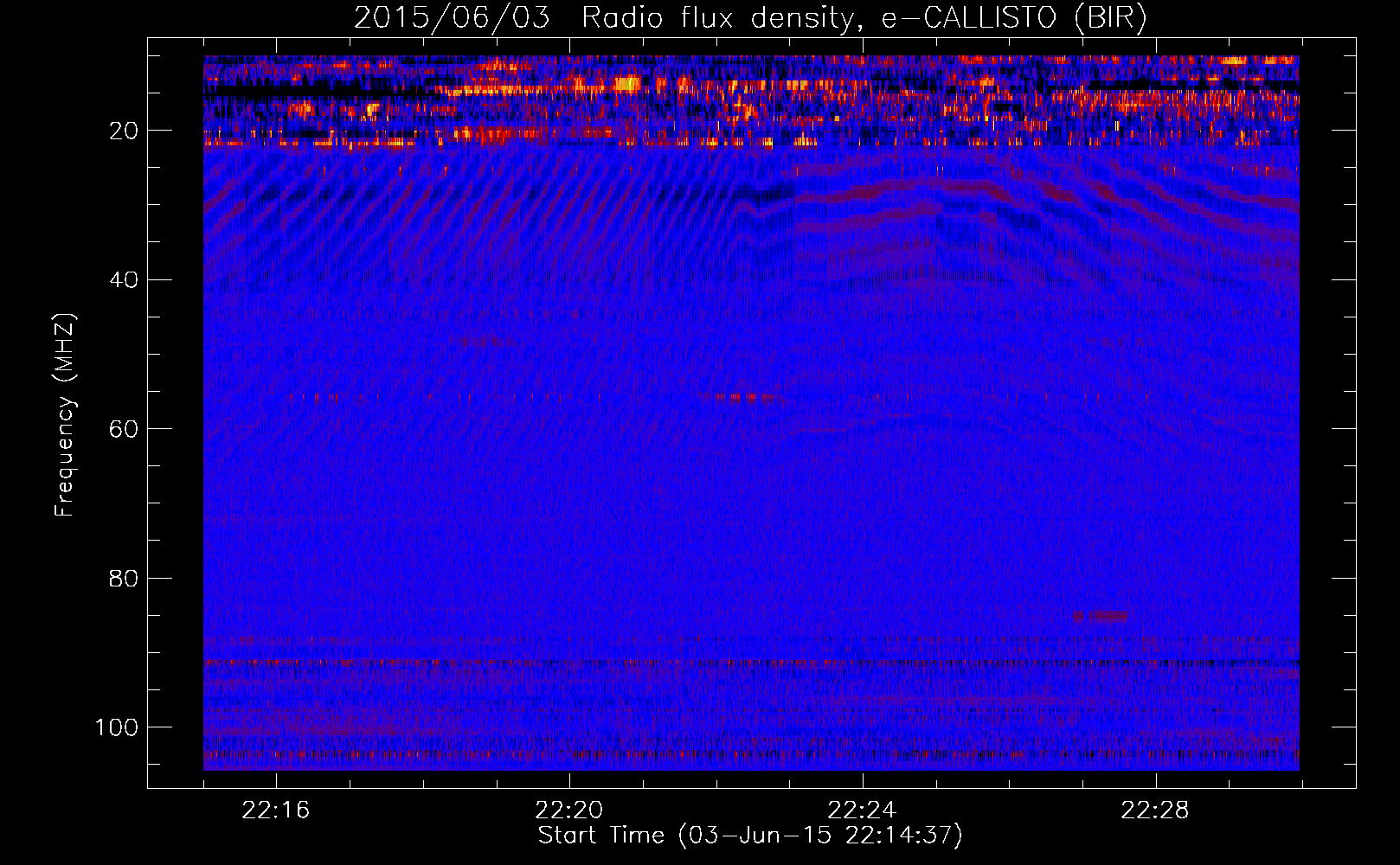The image size is (1400, 865).
Task: Click the 100 MHz frequency tick label
Action: [x=116, y=727]
